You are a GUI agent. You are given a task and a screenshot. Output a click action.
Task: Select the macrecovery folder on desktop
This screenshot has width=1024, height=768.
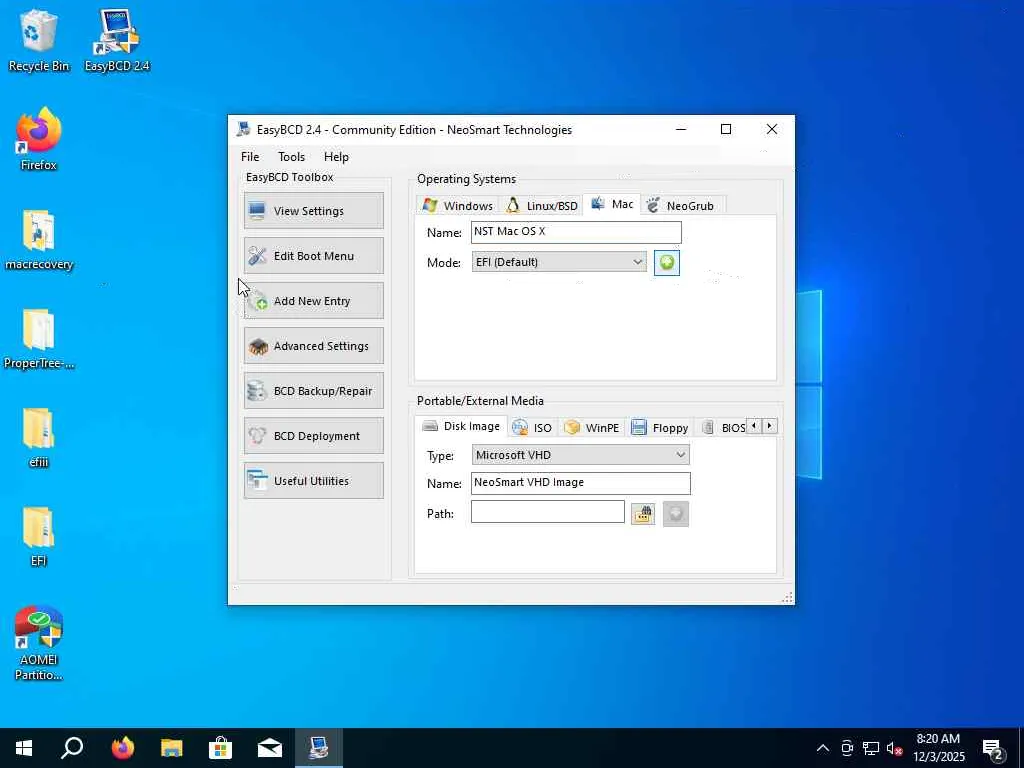pyautogui.click(x=39, y=239)
